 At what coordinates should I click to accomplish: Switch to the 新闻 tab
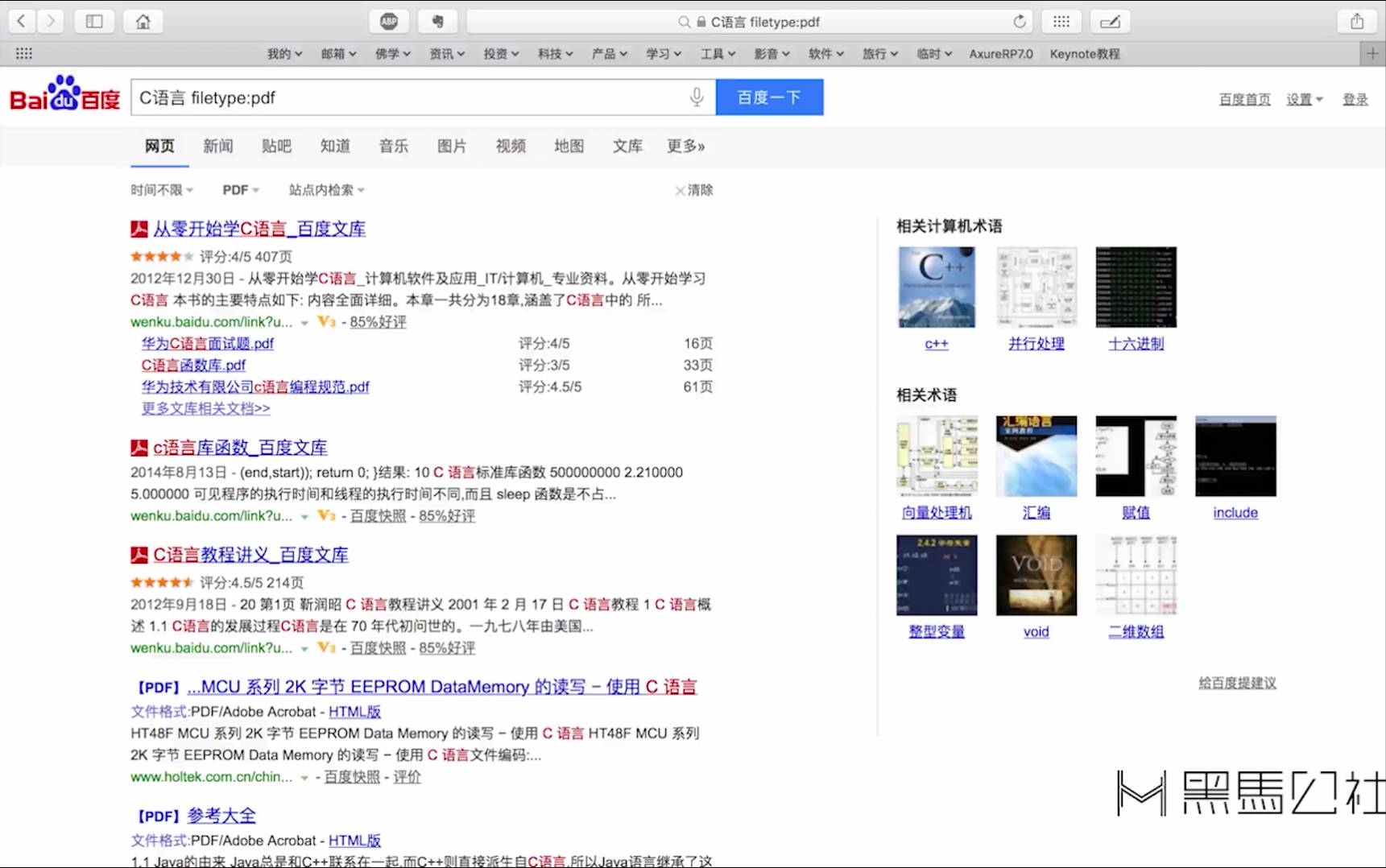tap(218, 146)
